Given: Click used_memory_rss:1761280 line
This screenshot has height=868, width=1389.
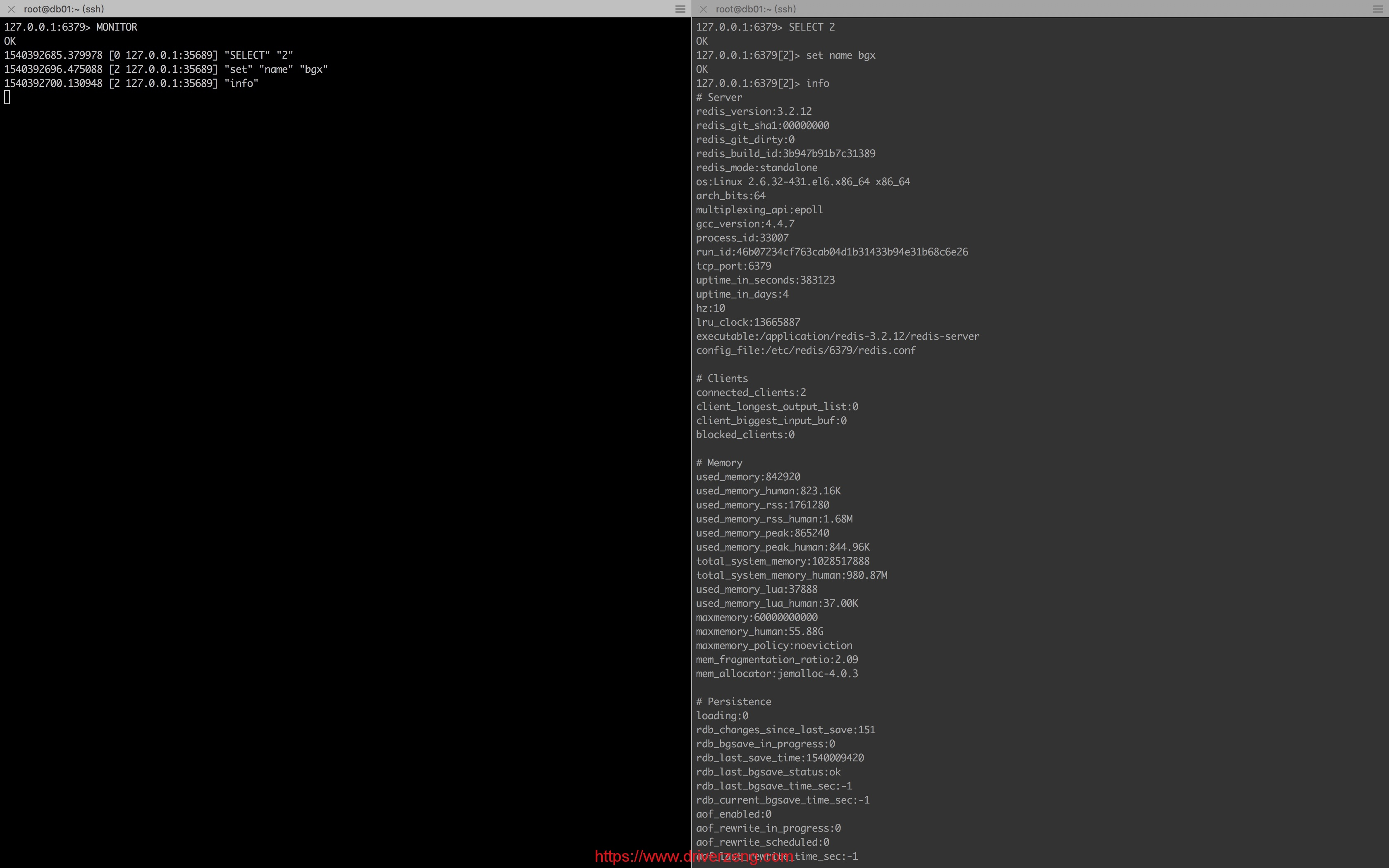Looking at the screenshot, I should coord(763,505).
